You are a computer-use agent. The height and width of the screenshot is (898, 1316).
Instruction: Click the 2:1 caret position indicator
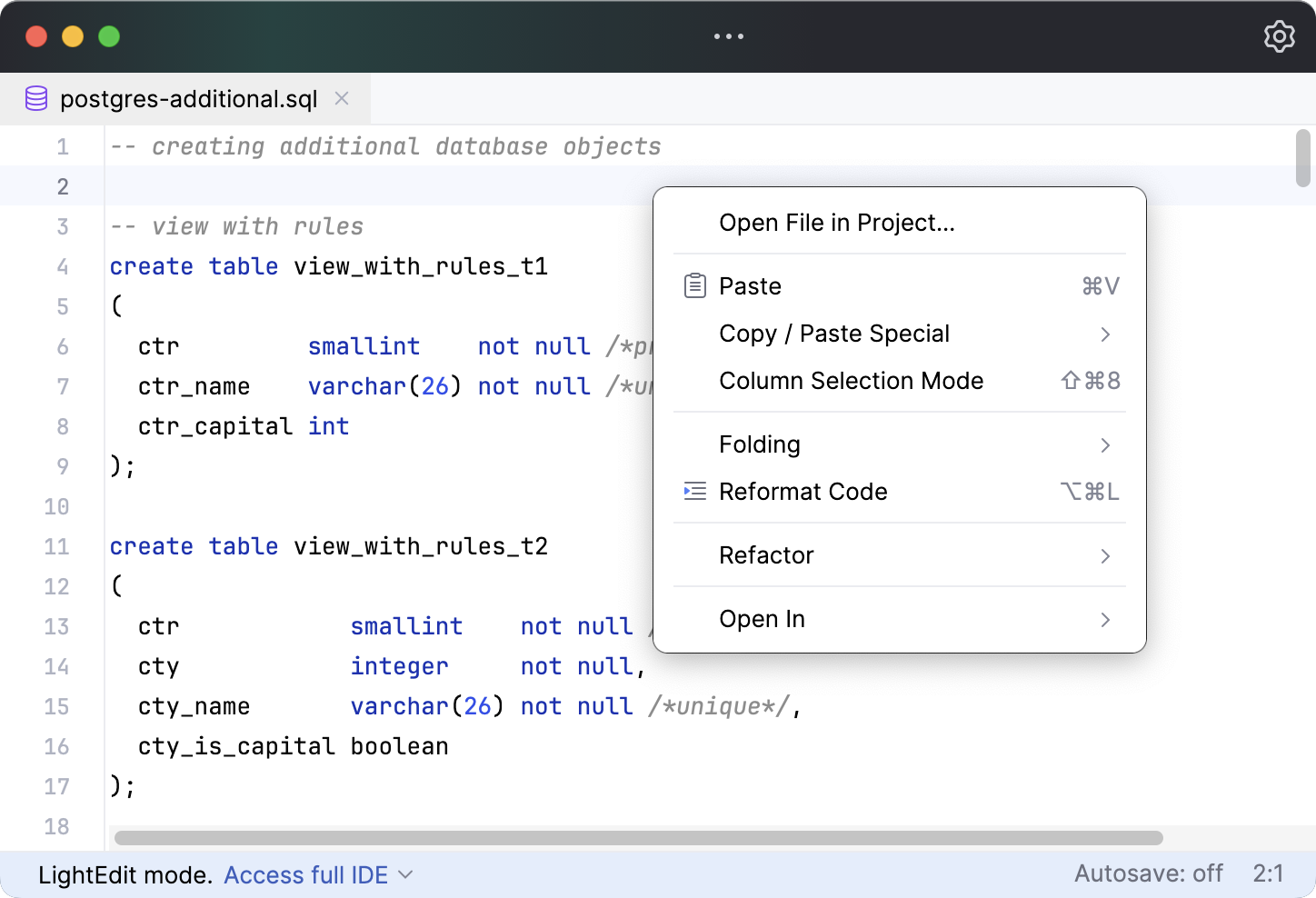pos(1268,873)
